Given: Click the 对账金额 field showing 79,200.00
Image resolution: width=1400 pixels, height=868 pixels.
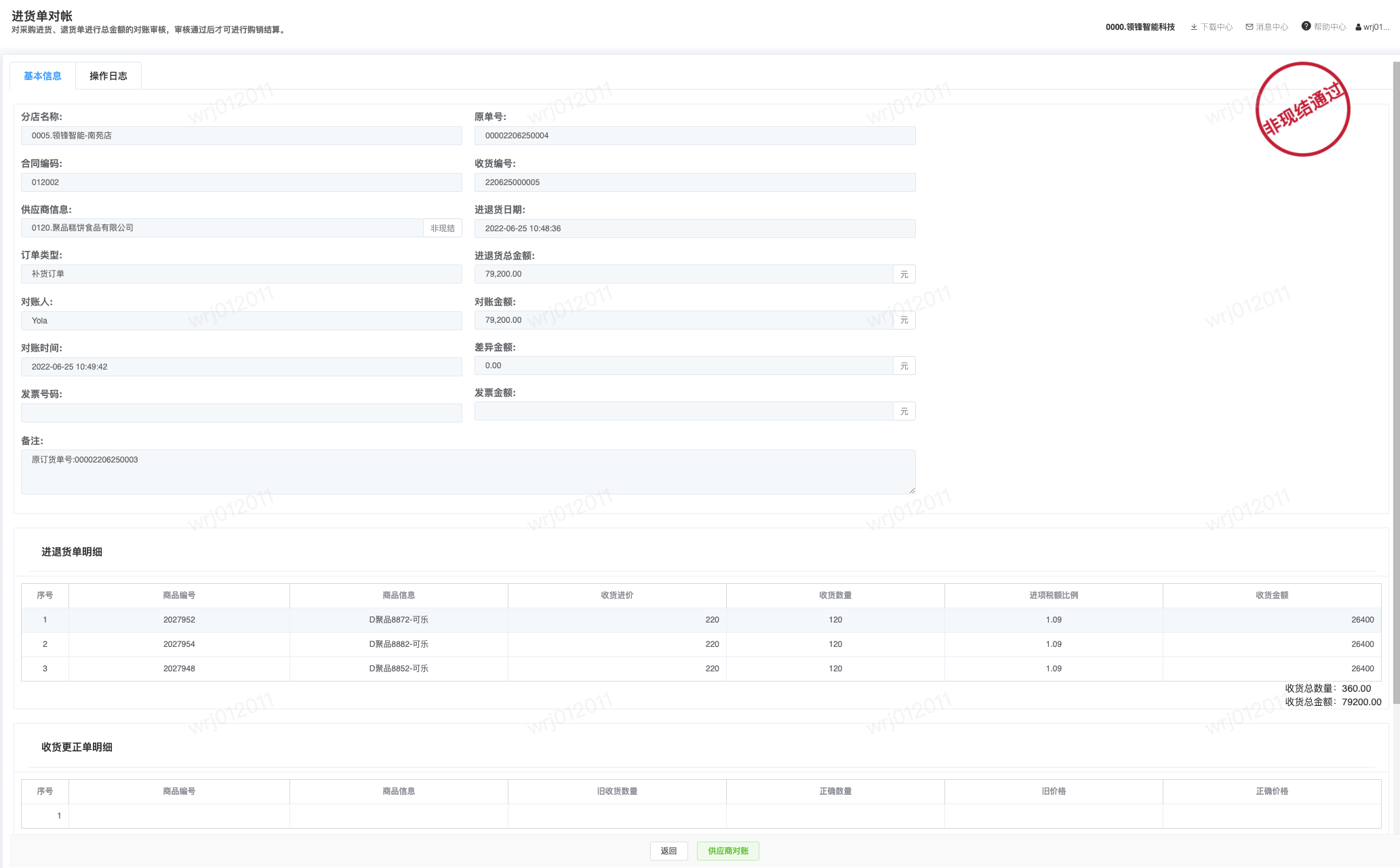Looking at the screenshot, I should [x=683, y=320].
